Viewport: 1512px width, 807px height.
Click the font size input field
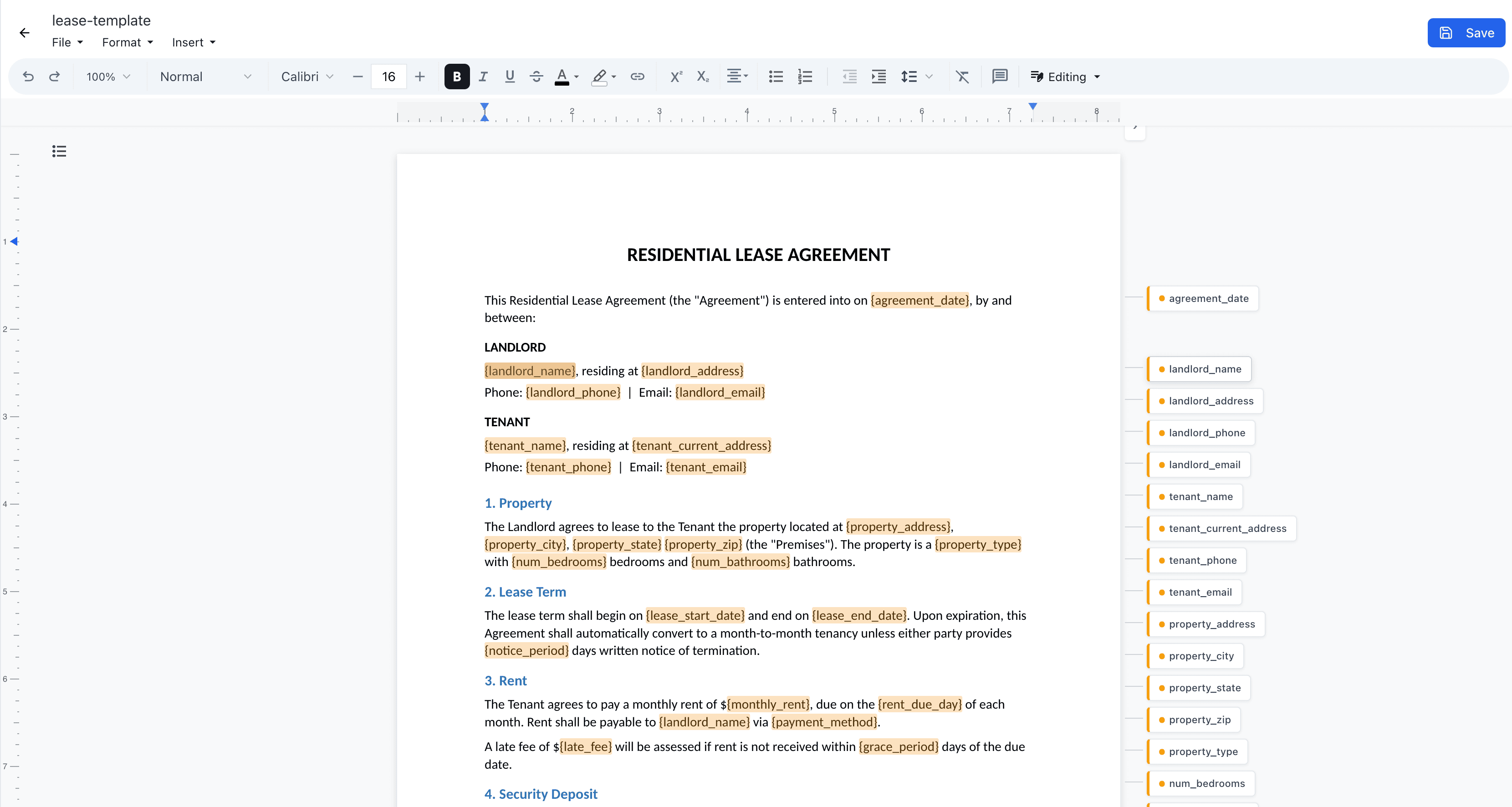pos(388,77)
